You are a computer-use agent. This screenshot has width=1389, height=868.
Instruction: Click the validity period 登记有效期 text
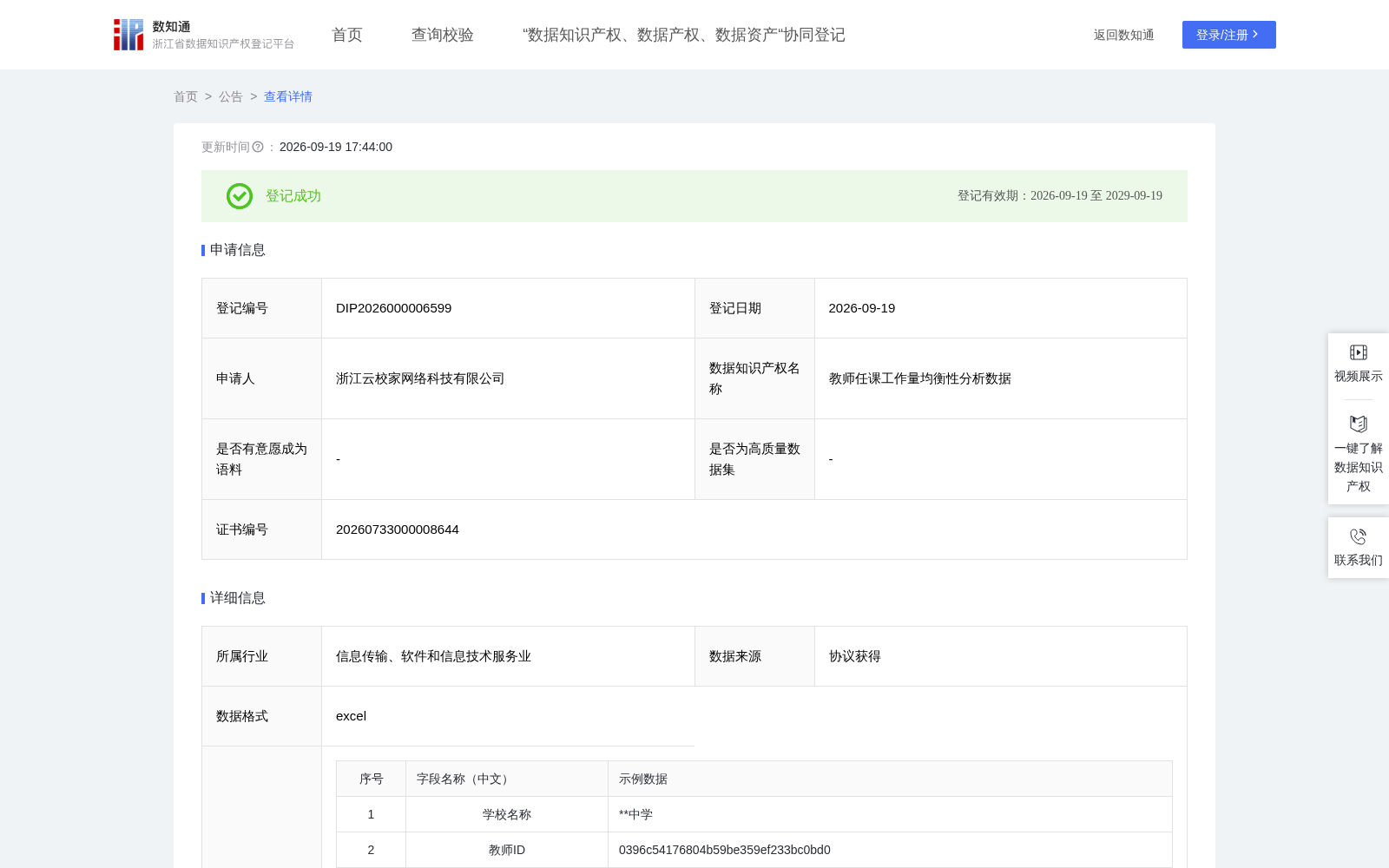pyautogui.click(x=1060, y=196)
